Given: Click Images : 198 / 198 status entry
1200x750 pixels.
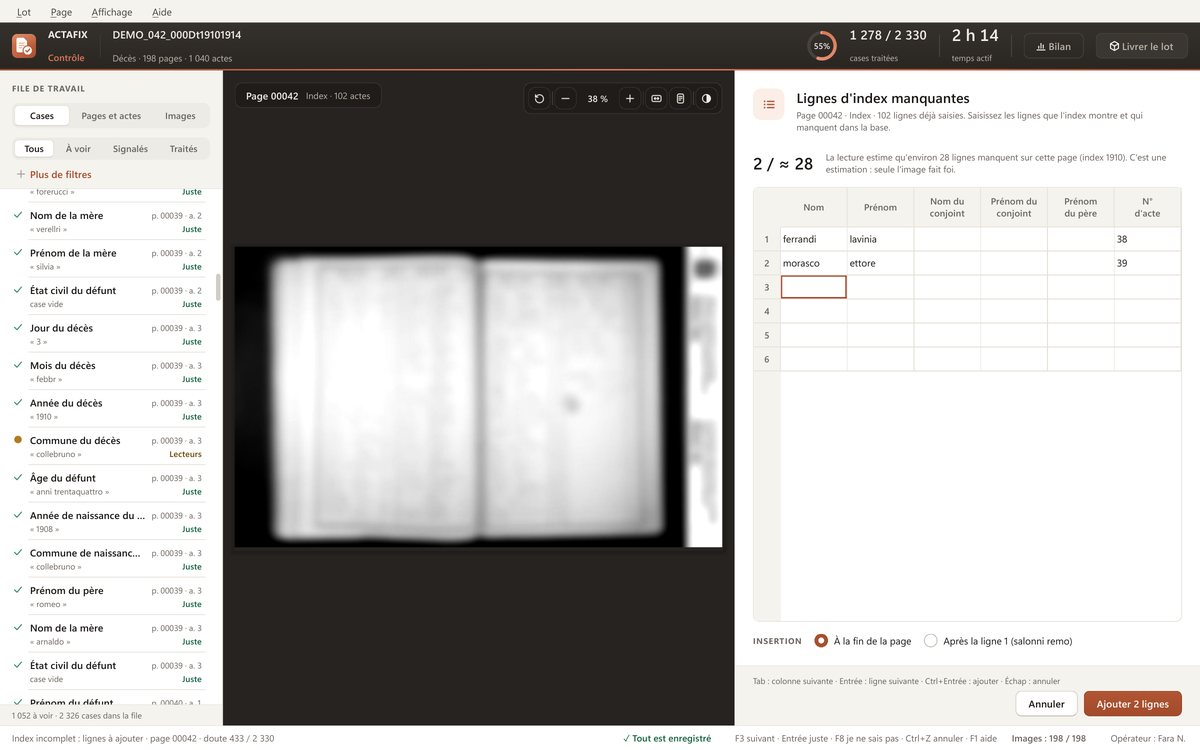Looking at the screenshot, I should [x=1049, y=738].
